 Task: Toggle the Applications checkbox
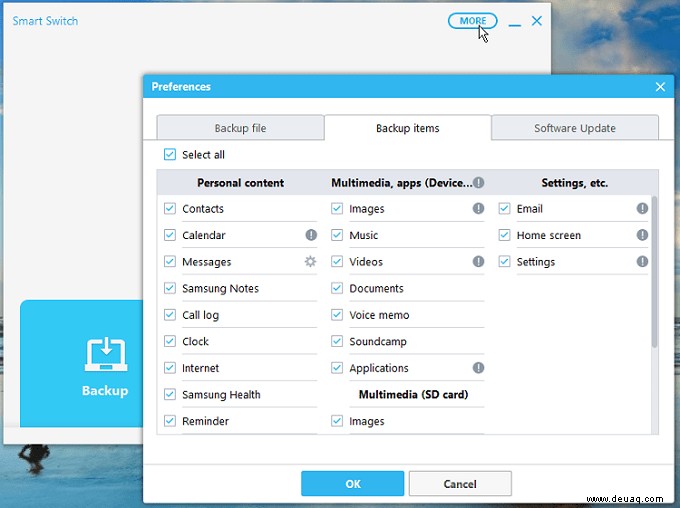(337, 368)
